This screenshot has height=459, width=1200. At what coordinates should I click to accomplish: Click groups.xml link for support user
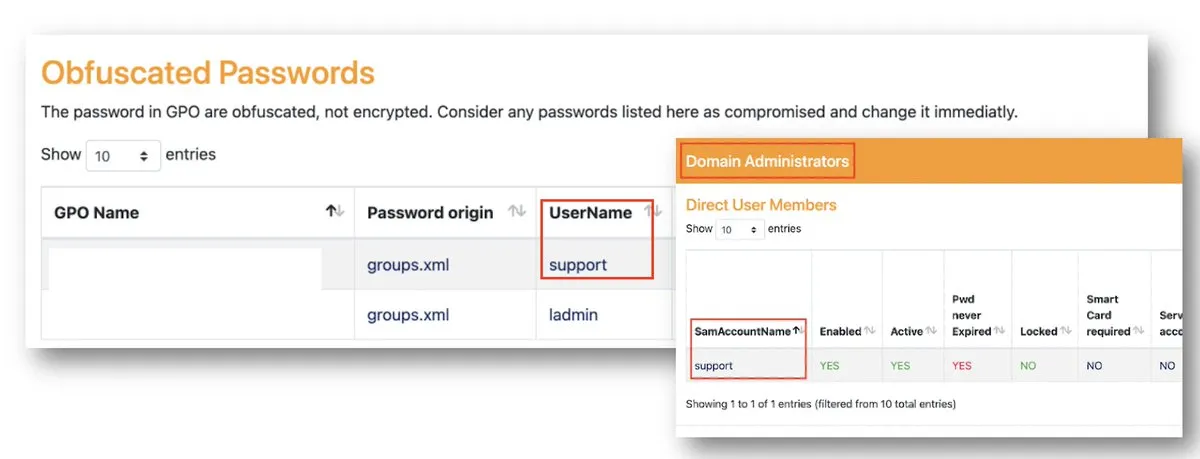click(x=408, y=266)
